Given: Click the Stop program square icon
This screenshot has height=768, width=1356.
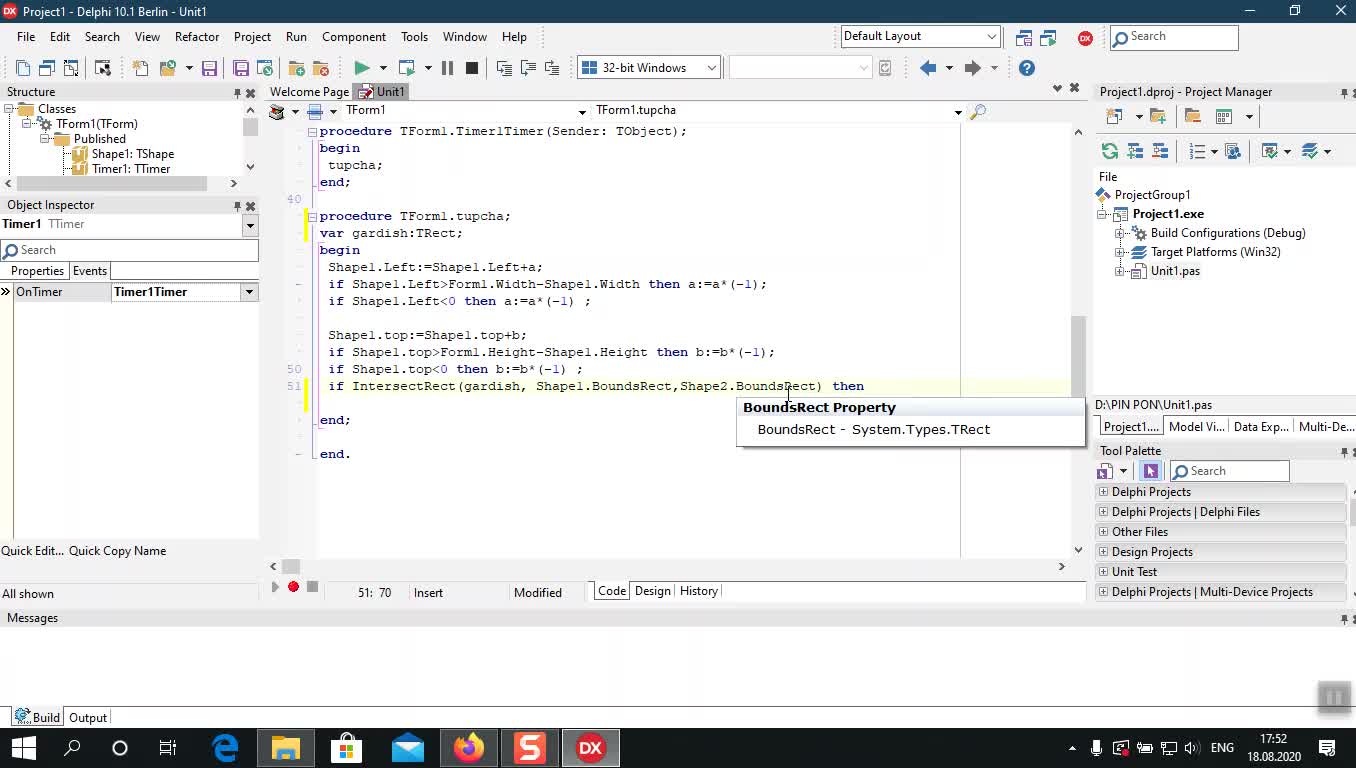Looking at the screenshot, I should (x=472, y=68).
